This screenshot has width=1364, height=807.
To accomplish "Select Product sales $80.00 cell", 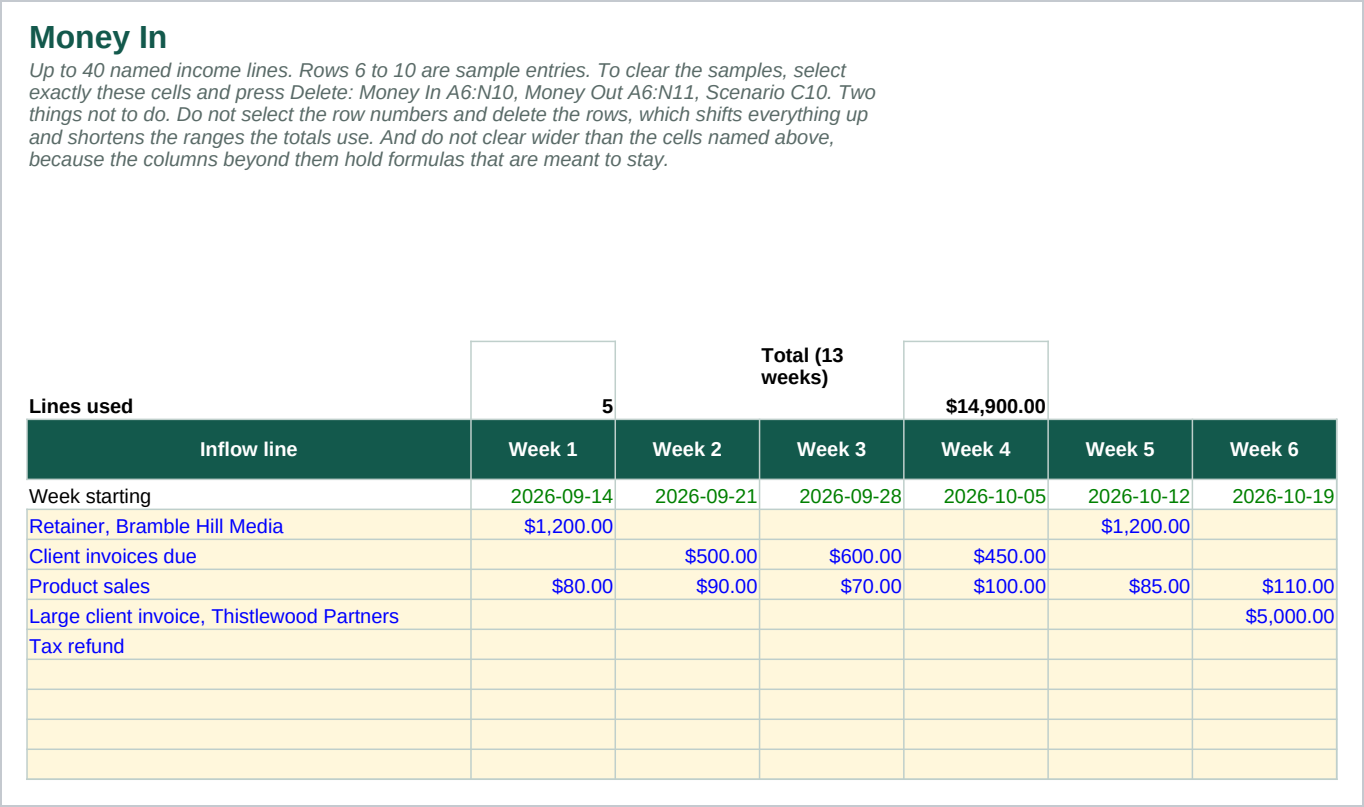I will [543, 586].
